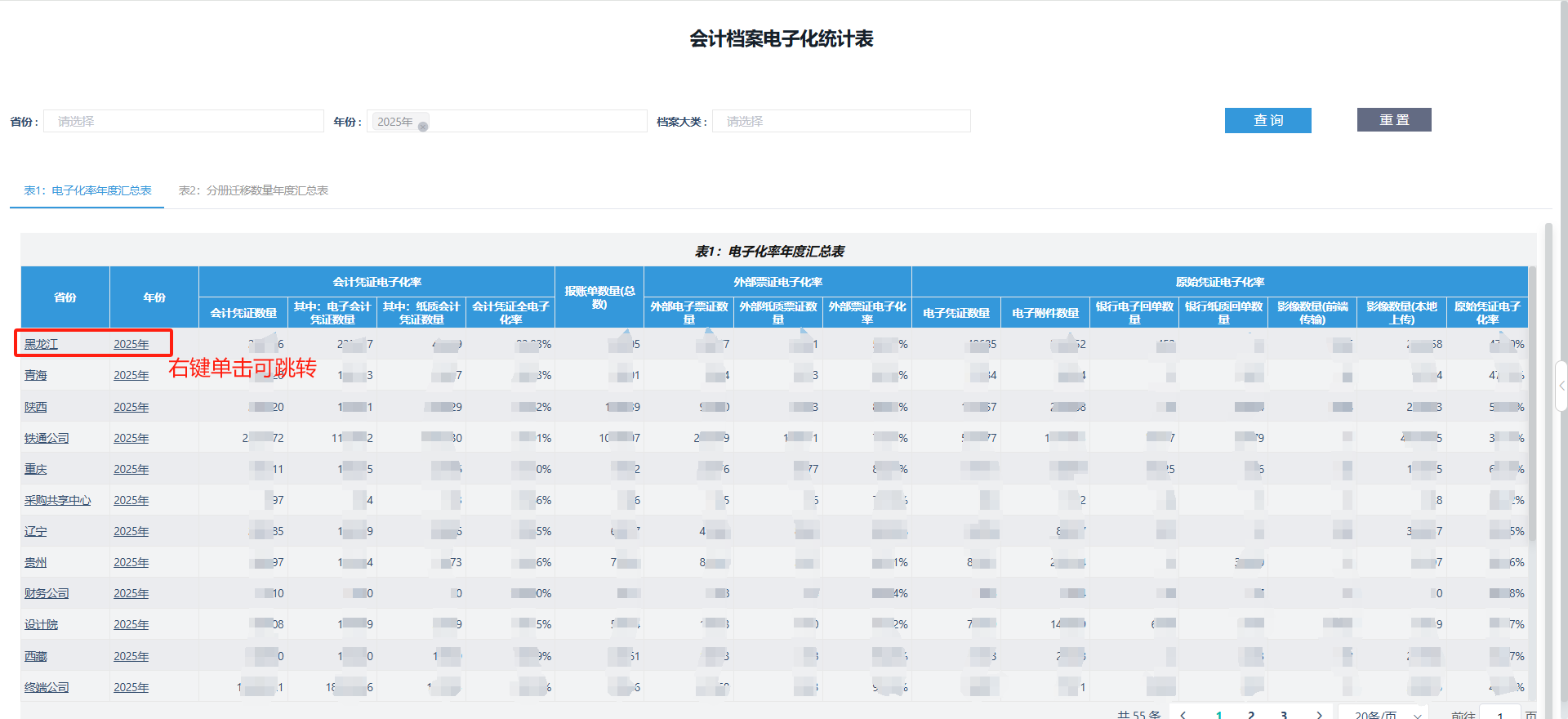Click the 年份 column header
Viewport: 1568px width, 719px height.
154,297
